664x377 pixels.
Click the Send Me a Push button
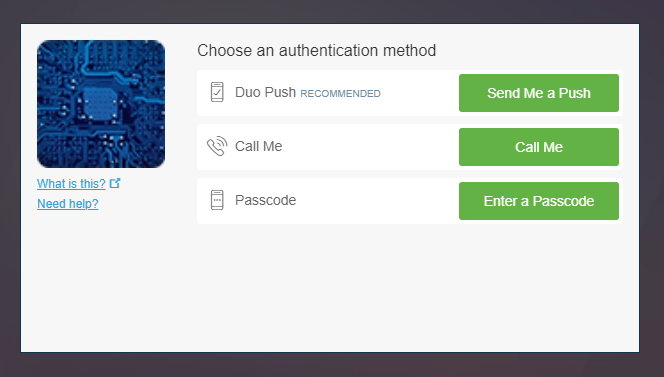[539, 93]
